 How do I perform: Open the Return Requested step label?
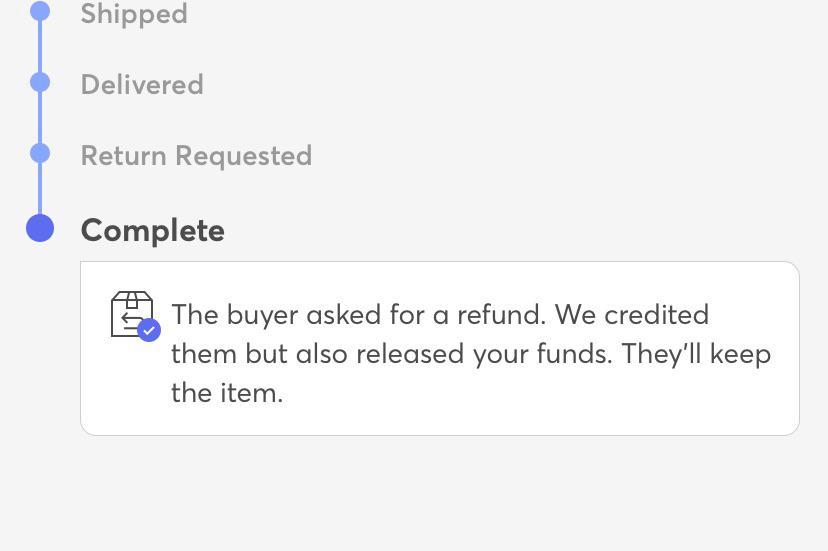(196, 156)
